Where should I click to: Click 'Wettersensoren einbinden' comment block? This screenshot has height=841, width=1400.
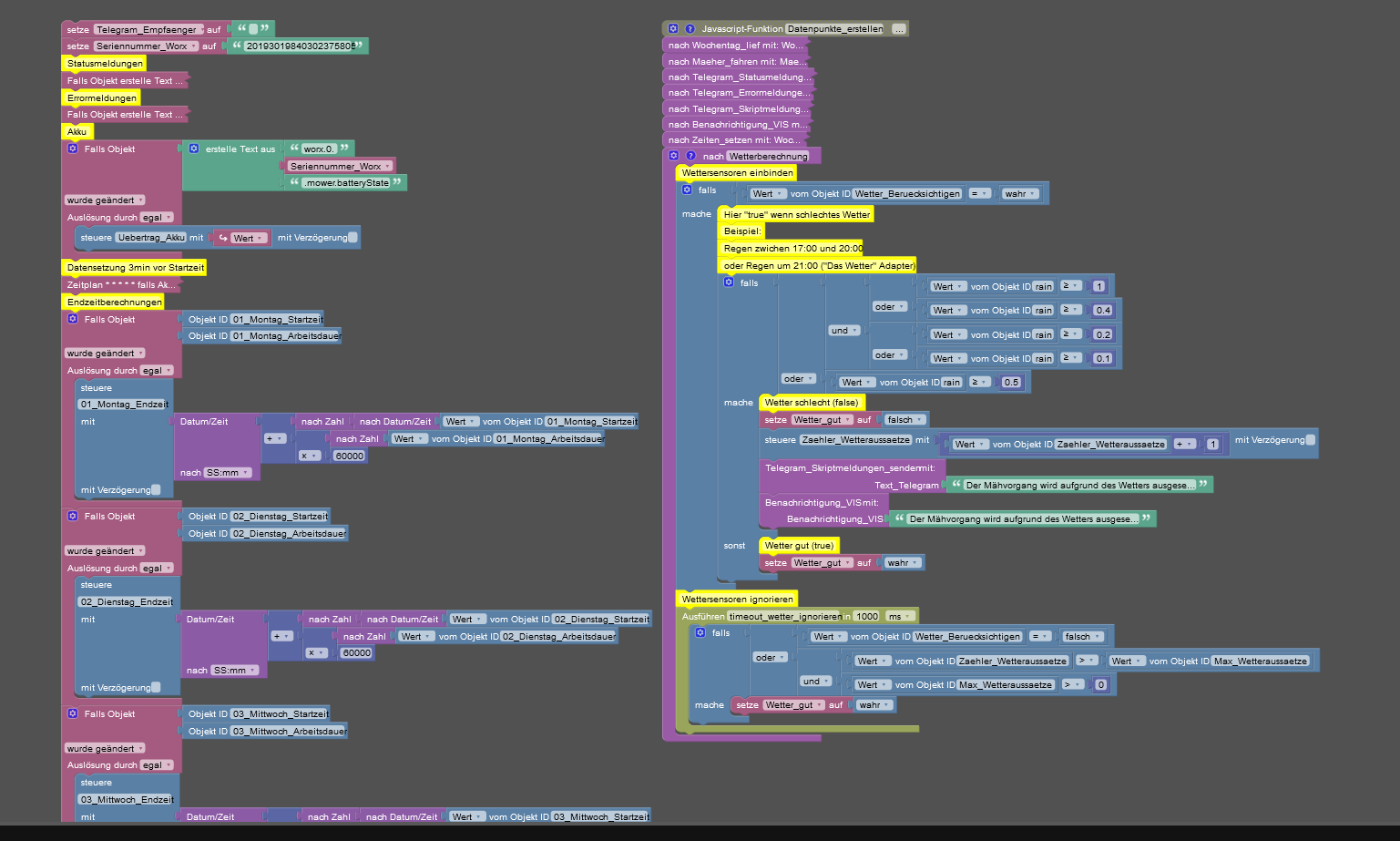pyautogui.click(x=738, y=173)
